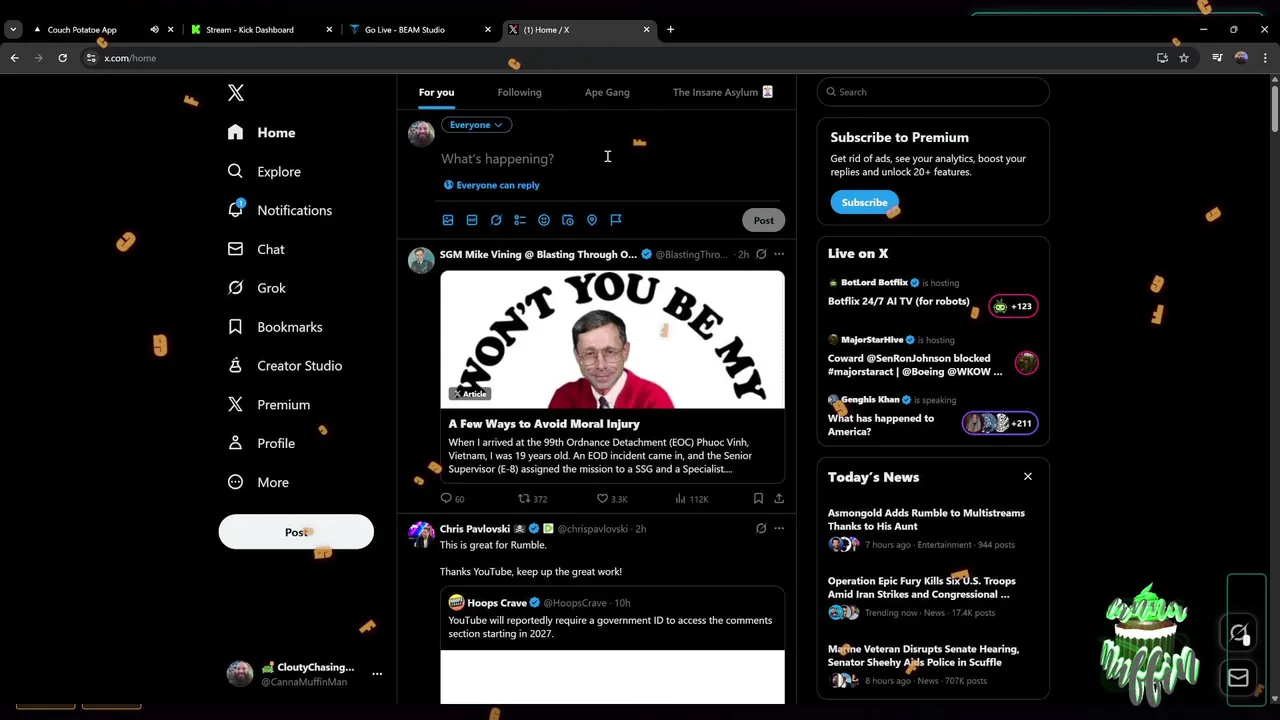Screen dimensions: 1280x720
Task: Switch to the Following tab
Action: point(519,92)
